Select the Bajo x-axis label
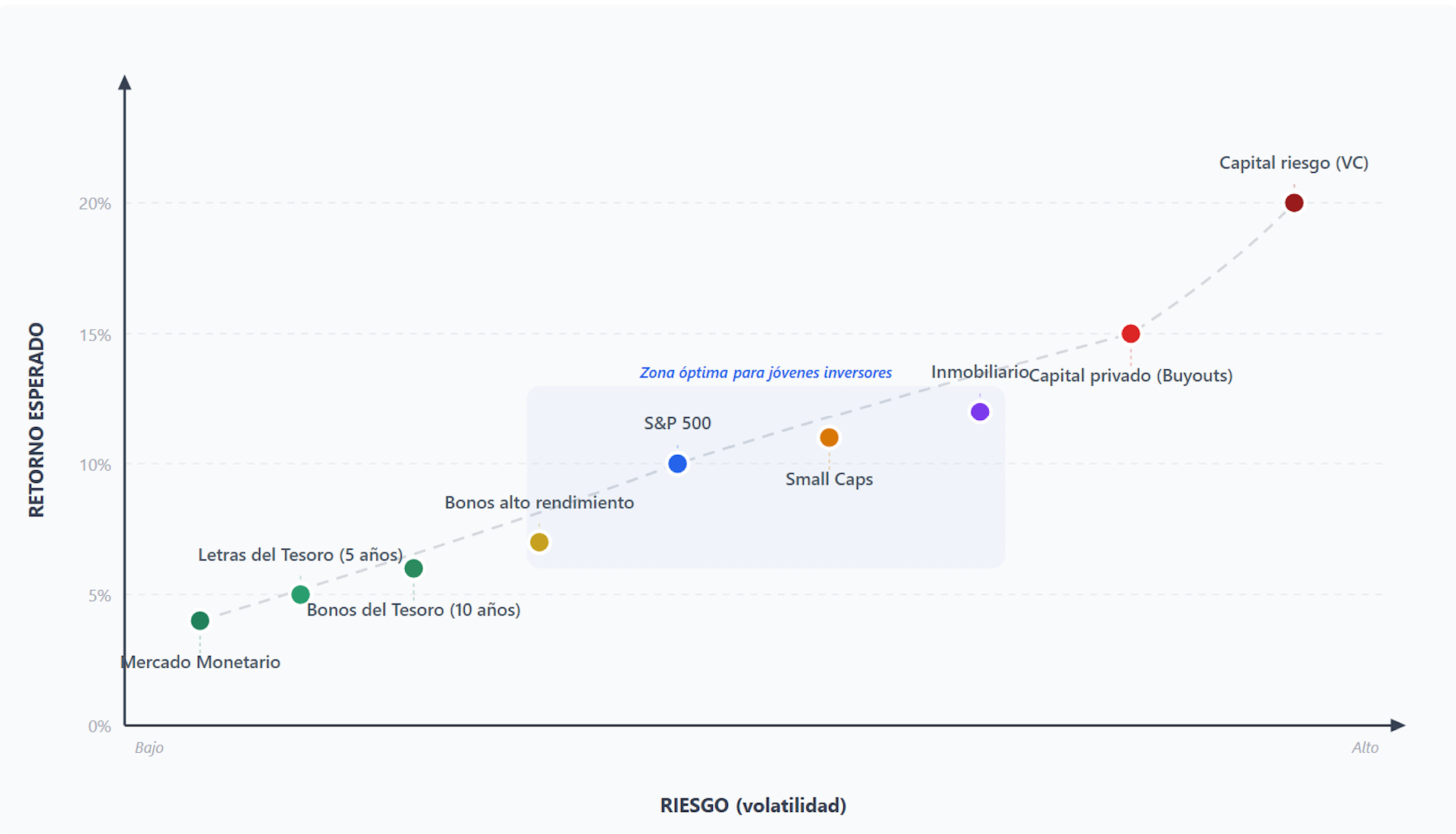 (149, 748)
